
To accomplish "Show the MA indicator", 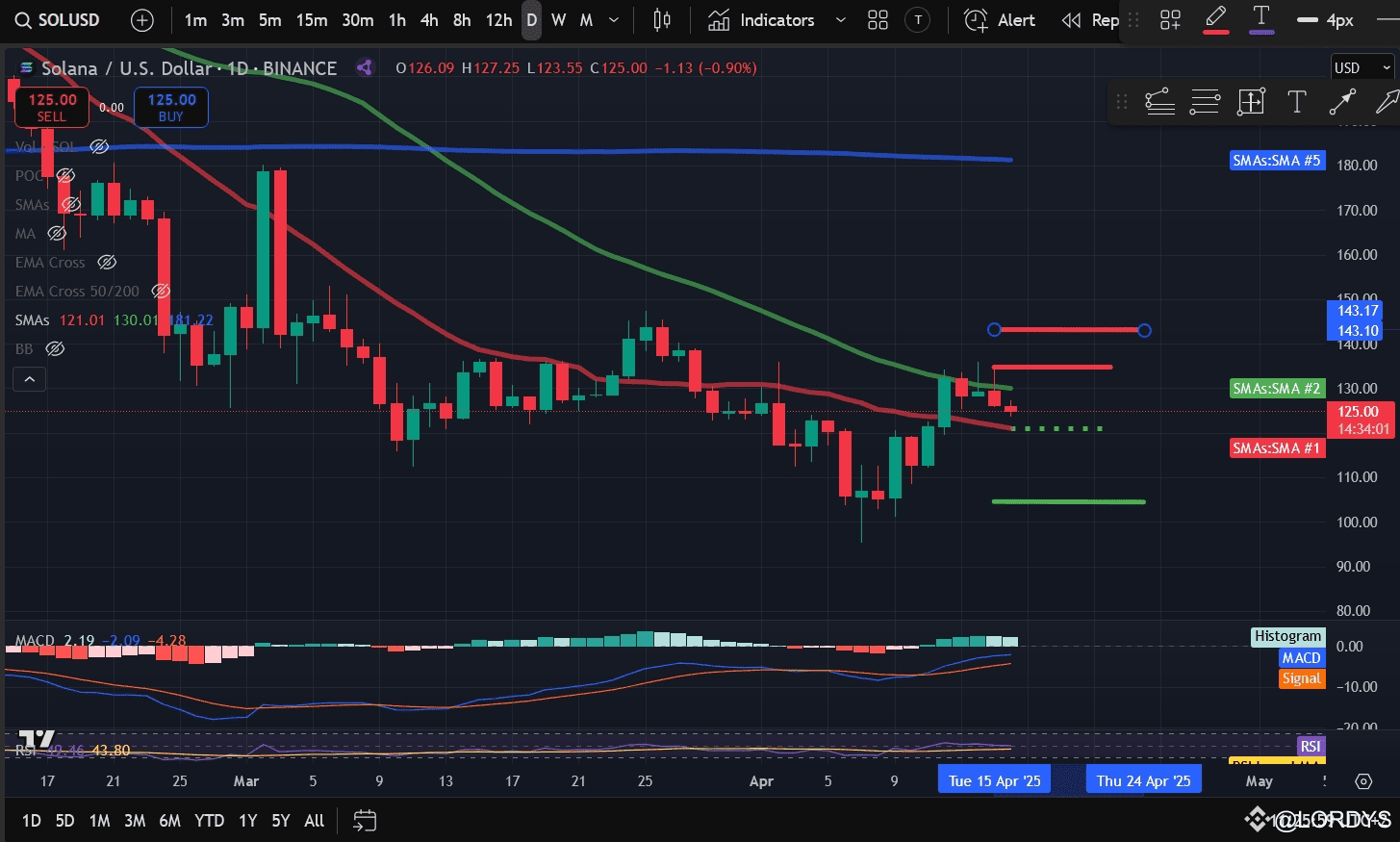I will coord(57,233).
